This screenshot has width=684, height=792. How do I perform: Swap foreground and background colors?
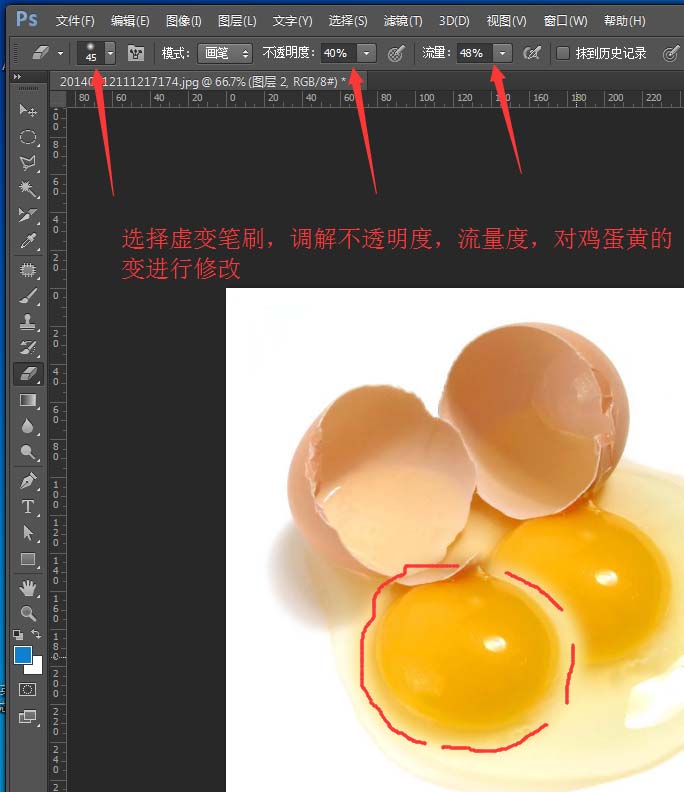coord(36,634)
